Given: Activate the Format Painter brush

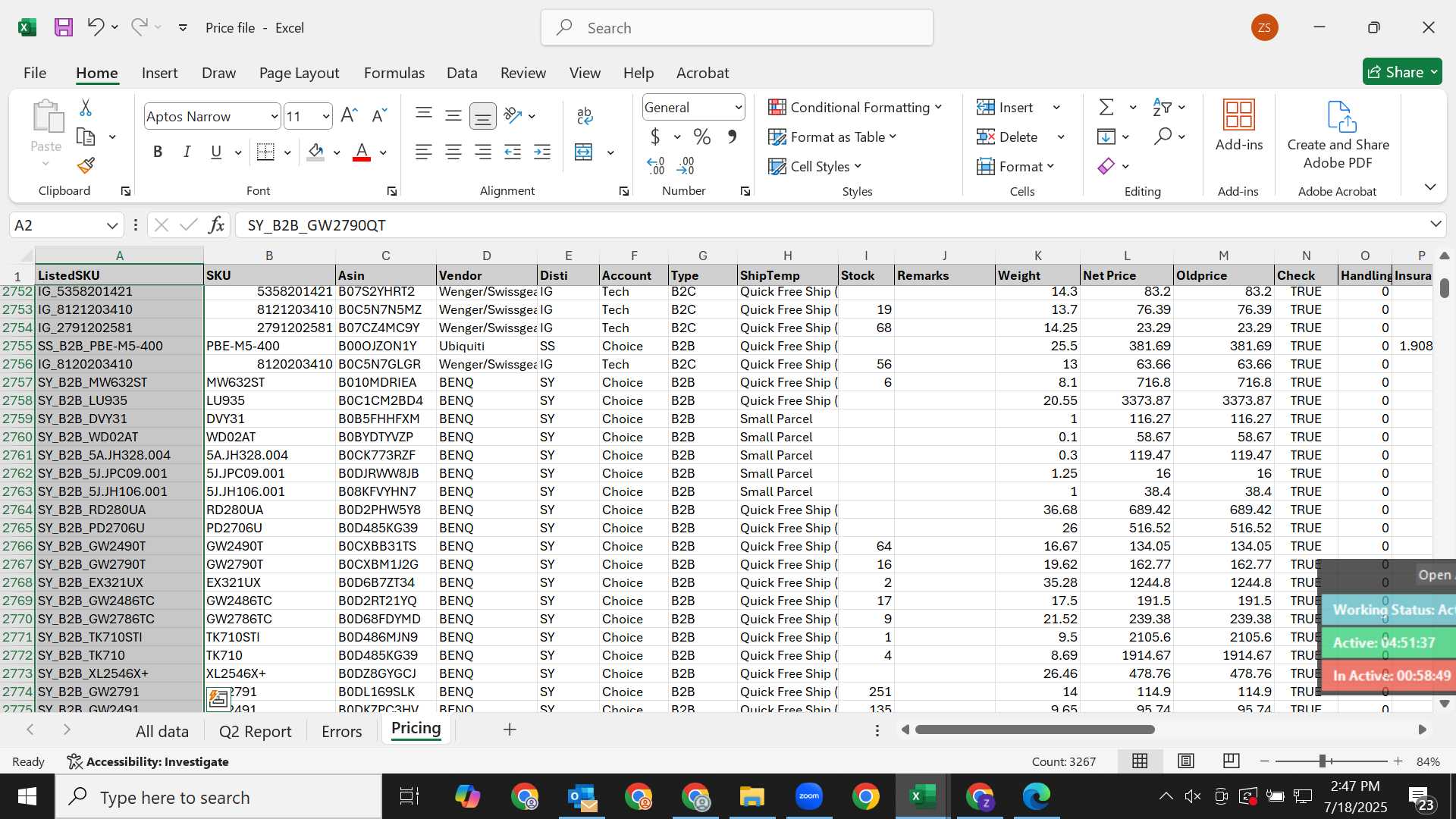Looking at the screenshot, I should (86, 165).
